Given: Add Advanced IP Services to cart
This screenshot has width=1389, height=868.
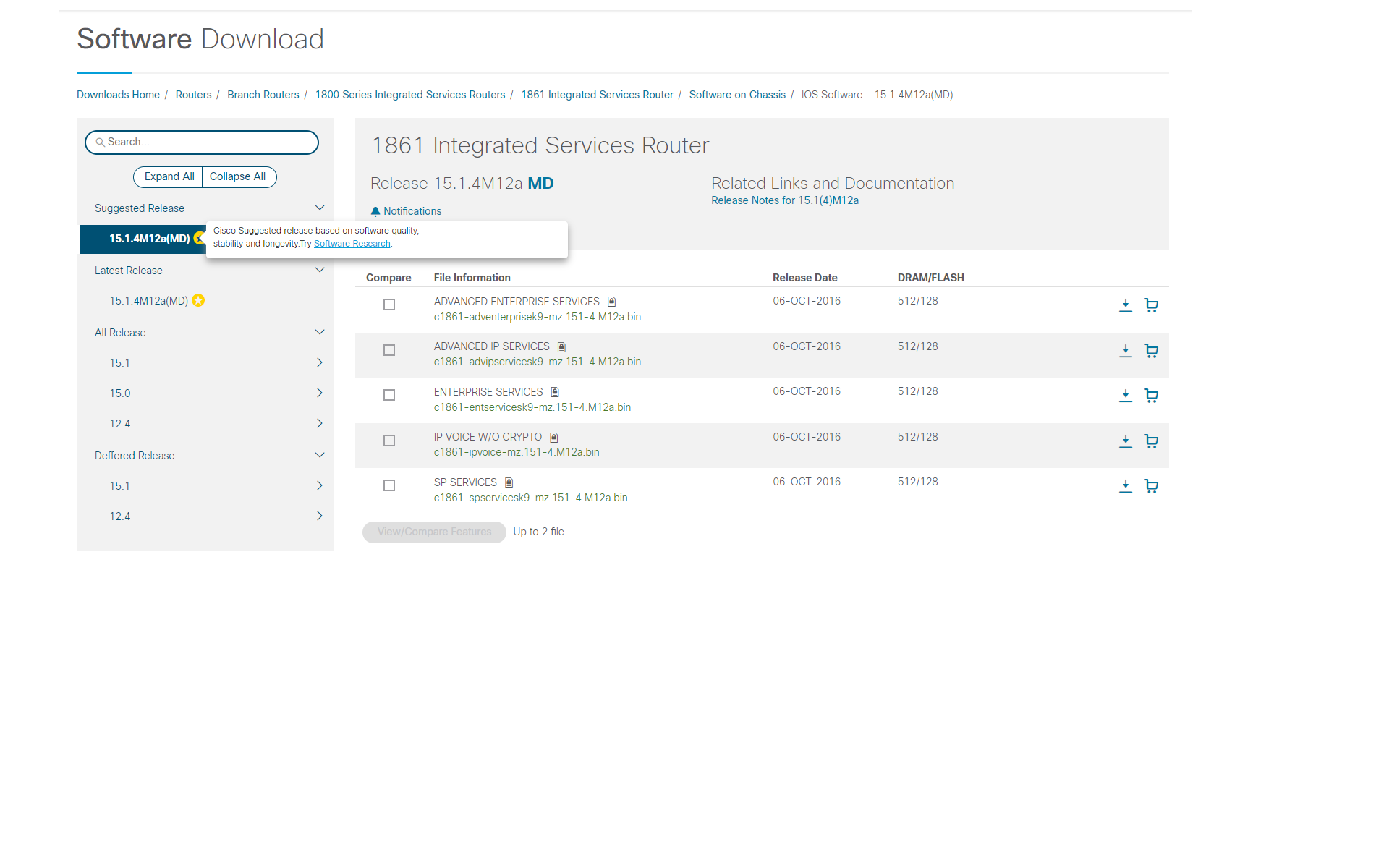Looking at the screenshot, I should pyautogui.click(x=1151, y=351).
